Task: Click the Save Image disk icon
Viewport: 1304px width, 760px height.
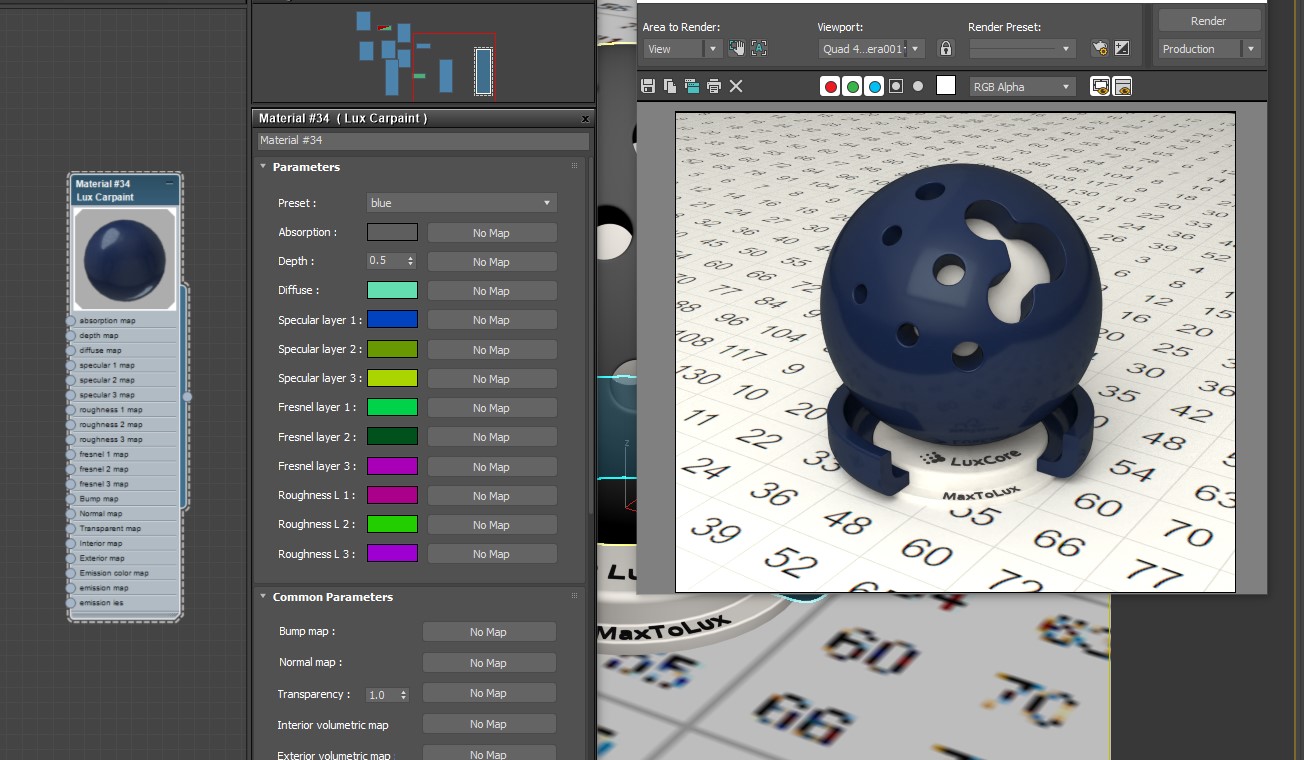Action: pos(648,87)
